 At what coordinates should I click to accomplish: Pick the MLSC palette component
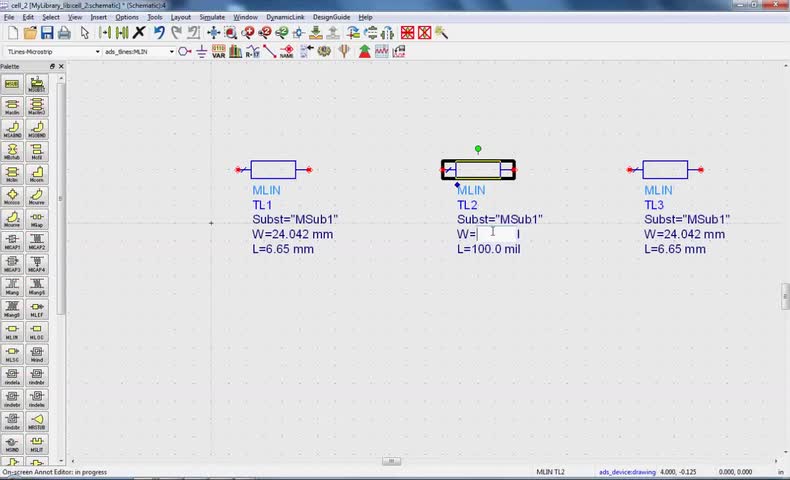12,354
